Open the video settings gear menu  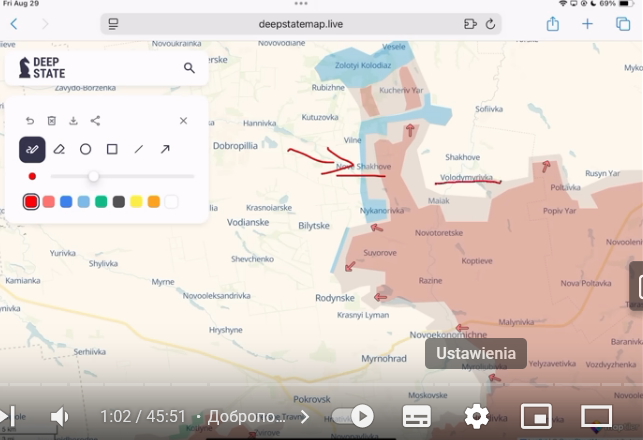[x=476, y=416]
